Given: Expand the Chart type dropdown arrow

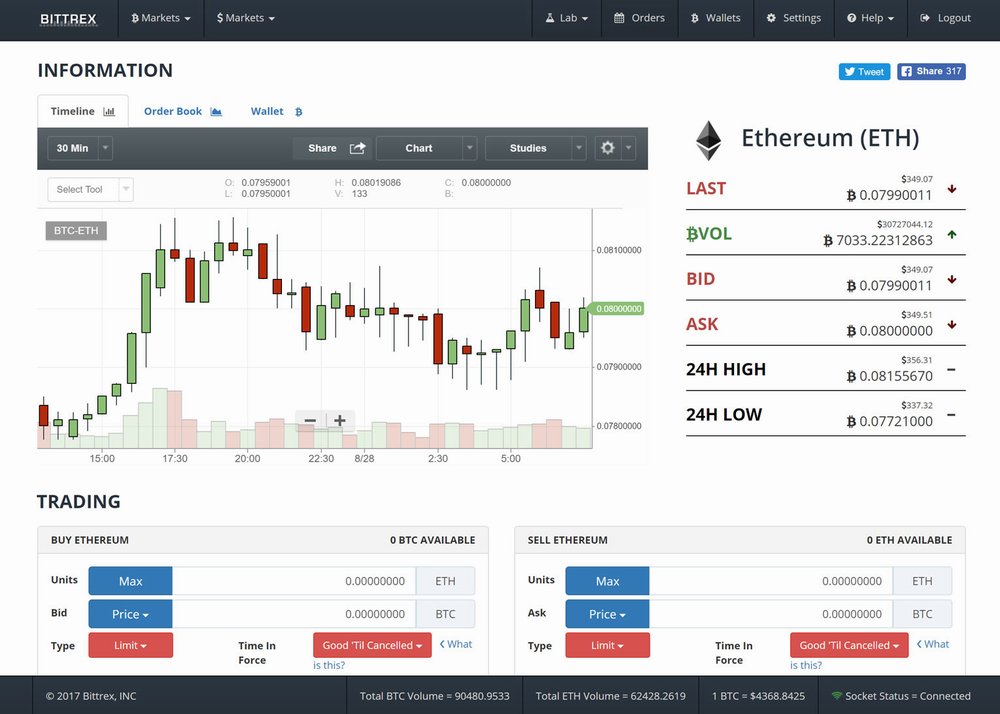Looking at the screenshot, I should pyautogui.click(x=469, y=148).
